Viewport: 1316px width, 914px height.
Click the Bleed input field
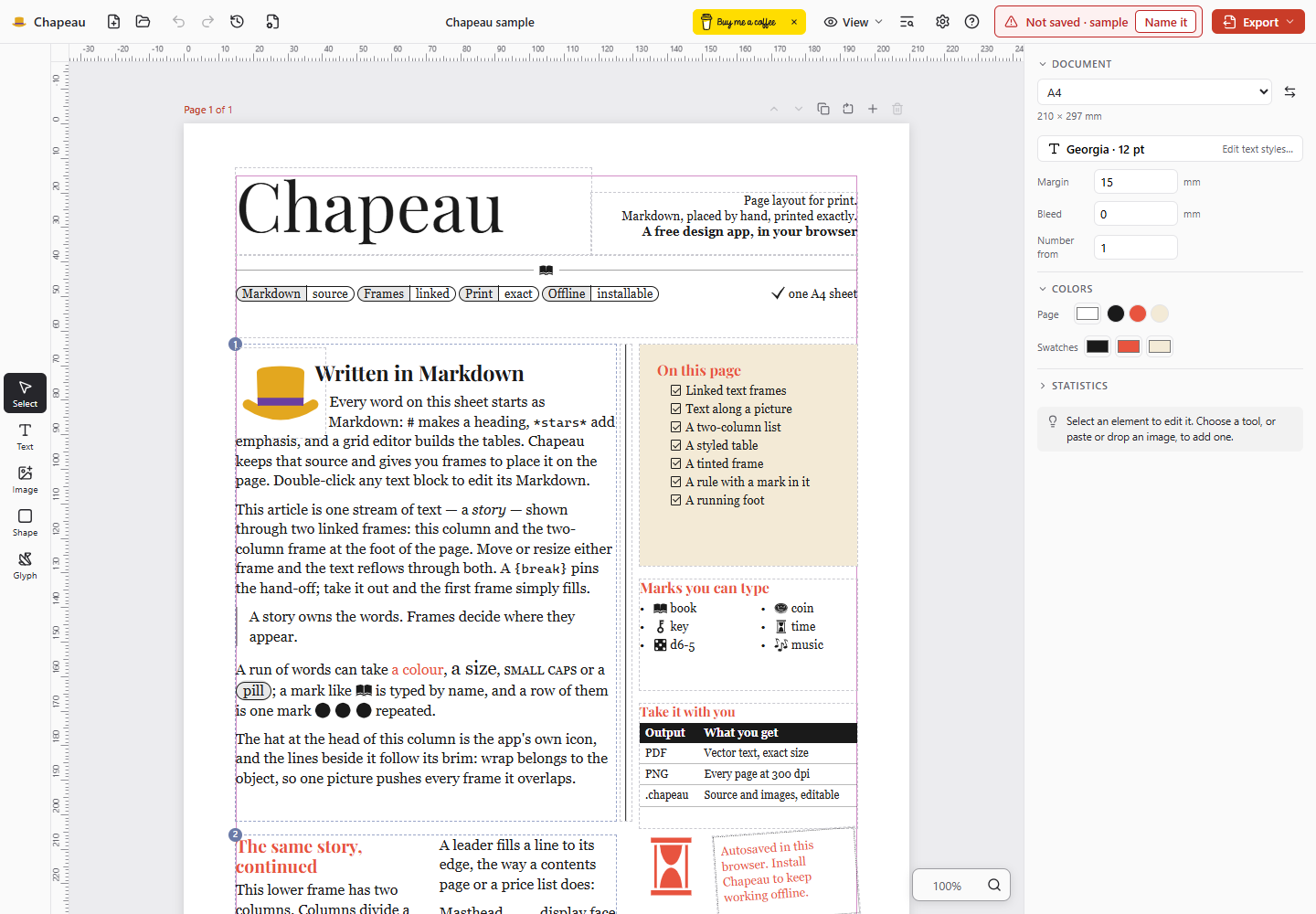[1136, 214]
